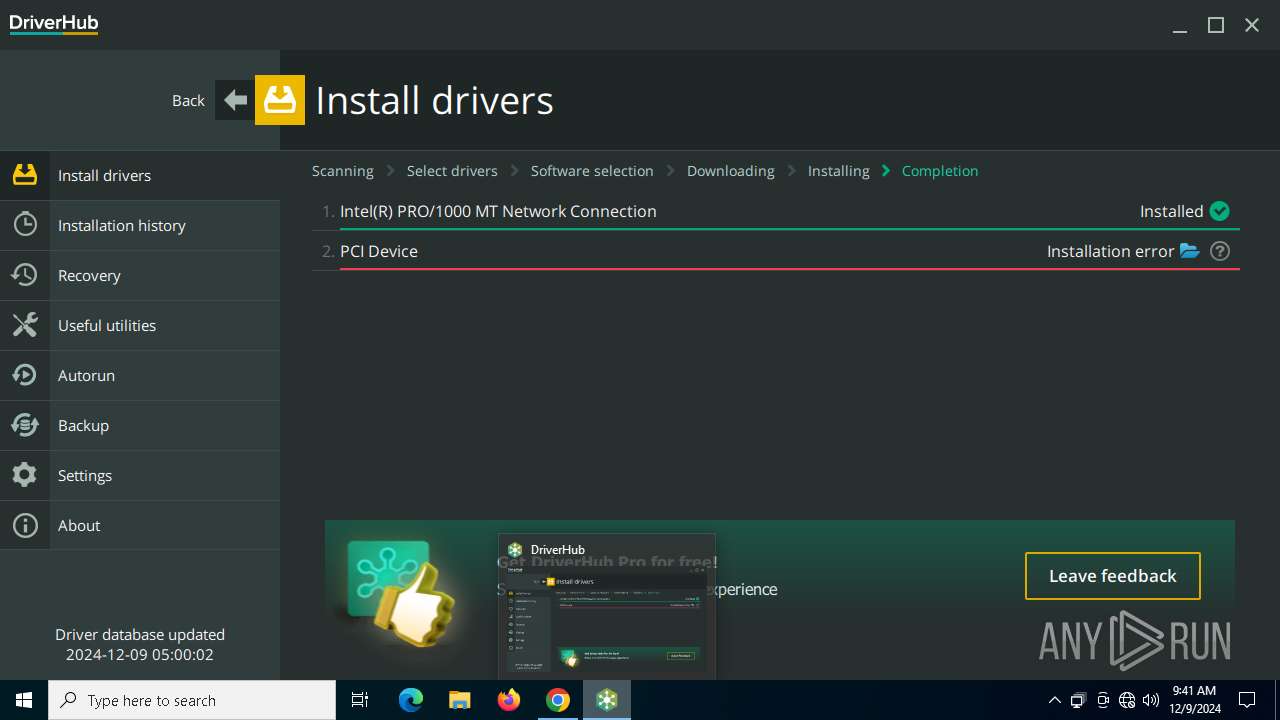
Task: Open Settings in sidebar
Action: tap(140, 475)
